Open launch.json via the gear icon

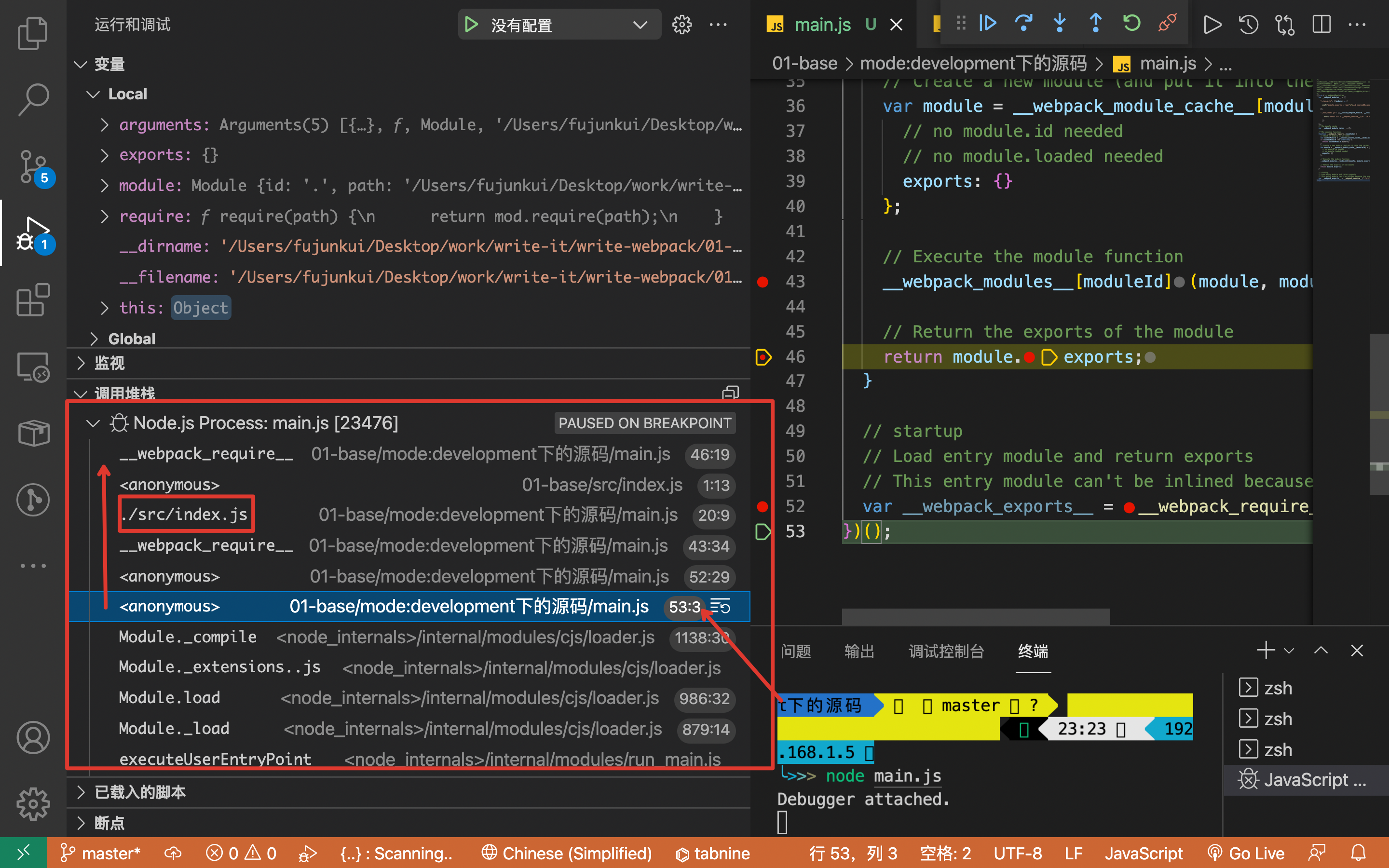(x=682, y=25)
